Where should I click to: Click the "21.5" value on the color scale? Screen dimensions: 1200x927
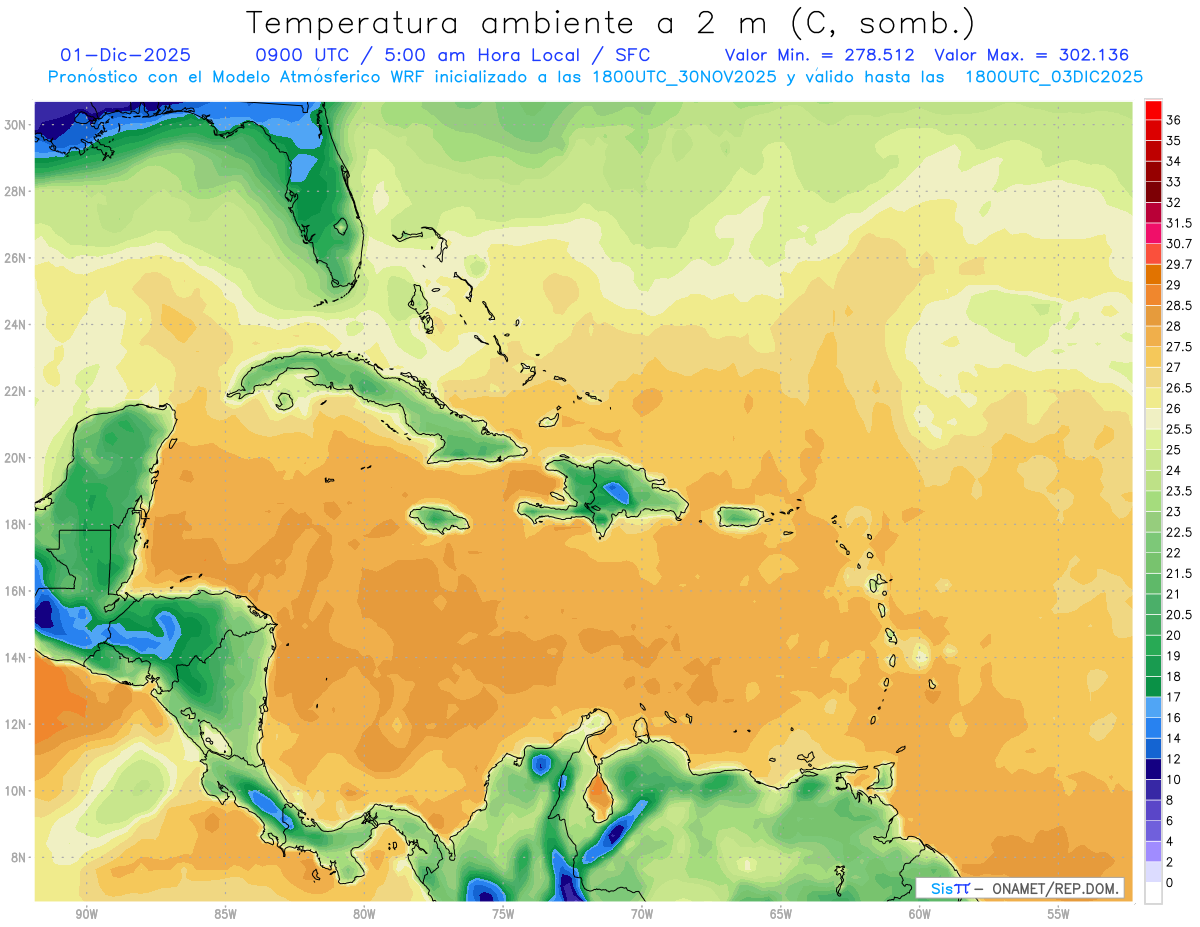coord(1179,573)
